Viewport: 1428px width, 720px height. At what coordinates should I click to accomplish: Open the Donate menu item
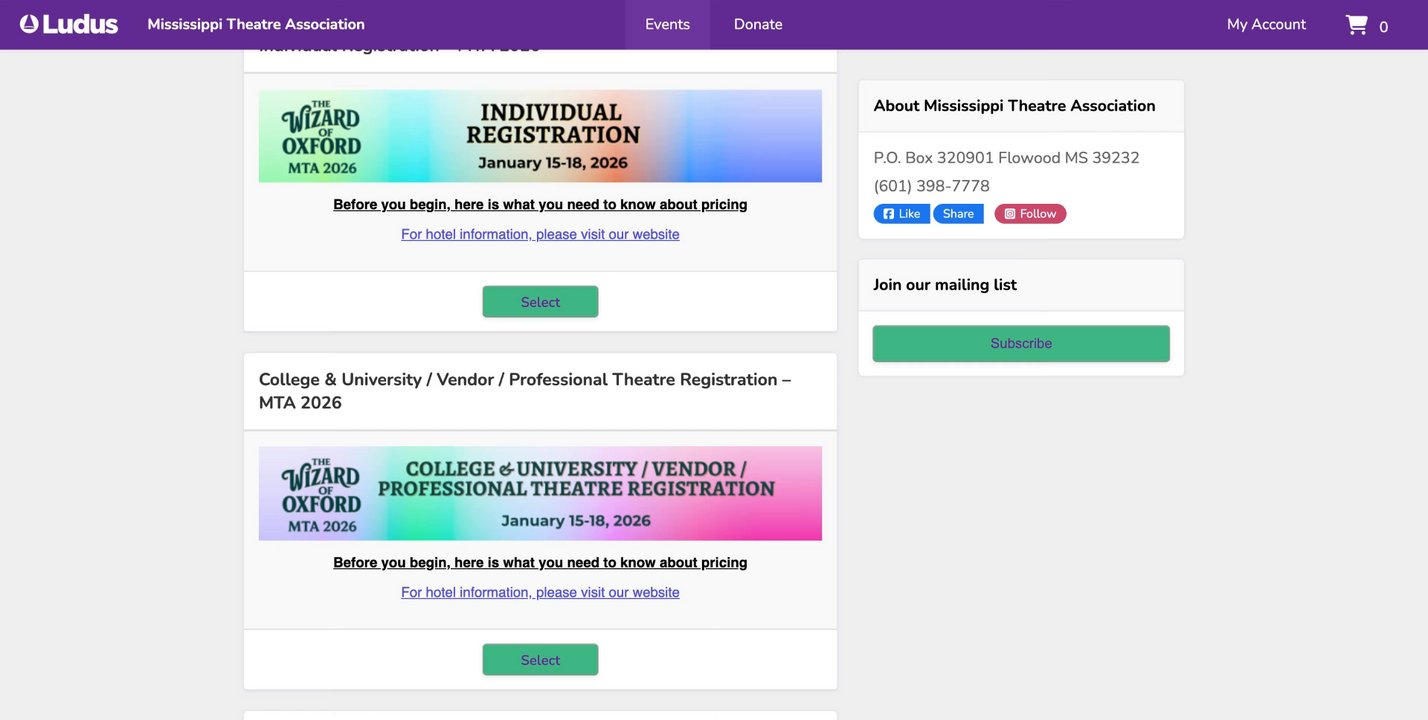pos(758,25)
